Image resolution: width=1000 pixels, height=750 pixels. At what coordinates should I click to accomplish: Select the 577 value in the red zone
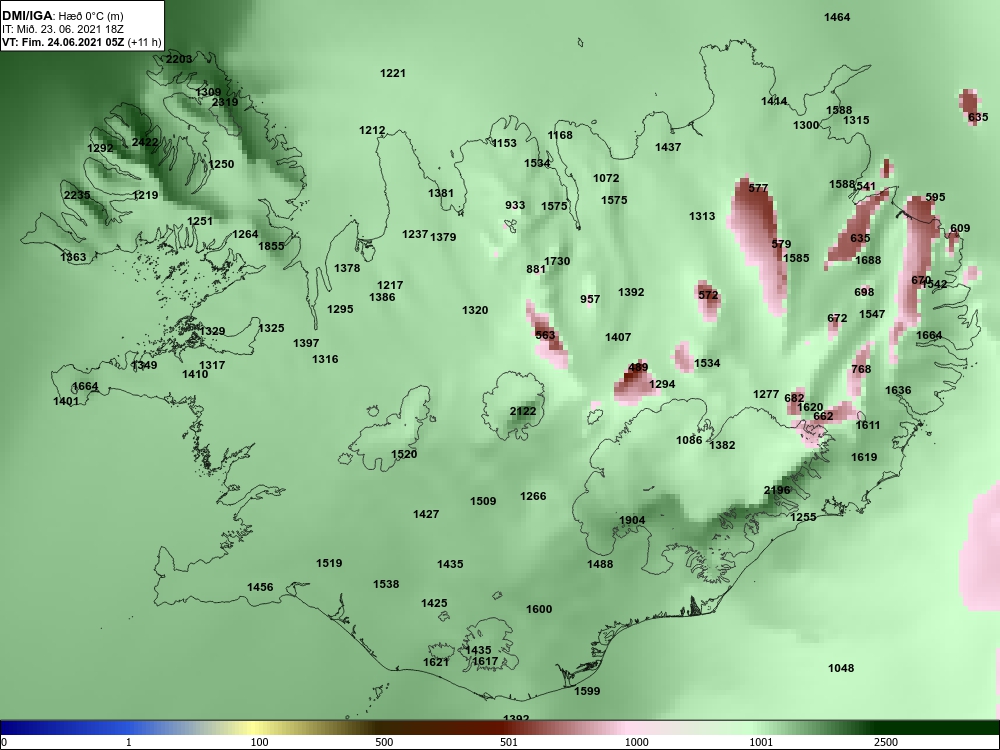(x=758, y=188)
